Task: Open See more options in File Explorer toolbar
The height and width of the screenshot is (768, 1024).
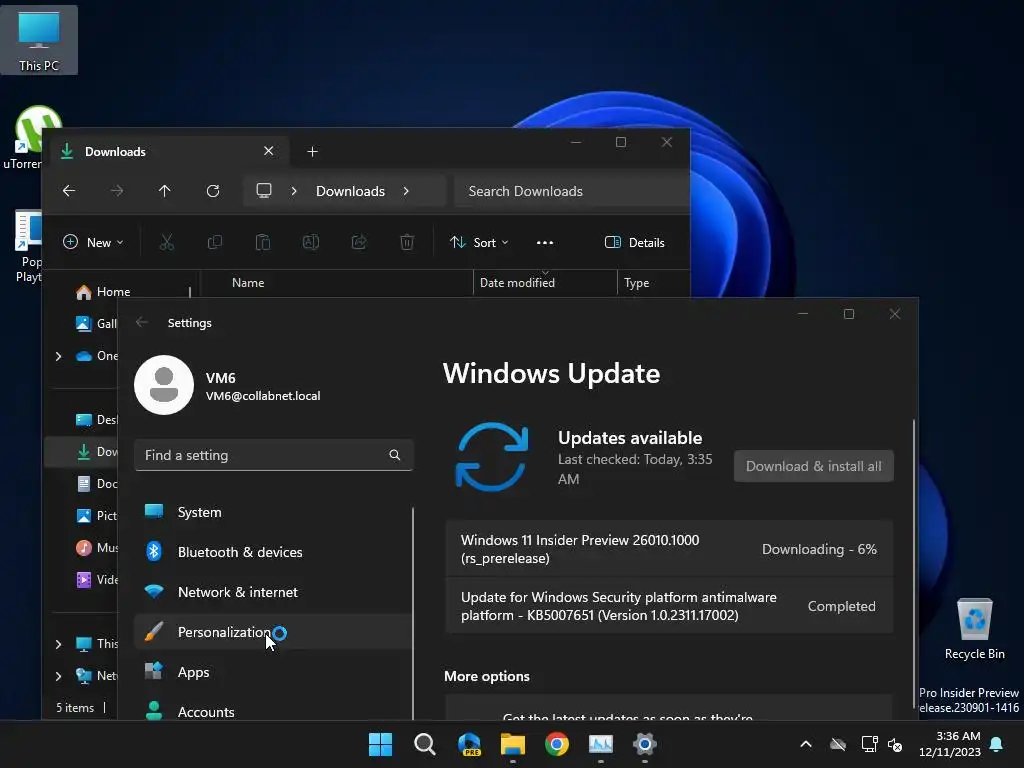Action: pyautogui.click(x=545, y=242)
